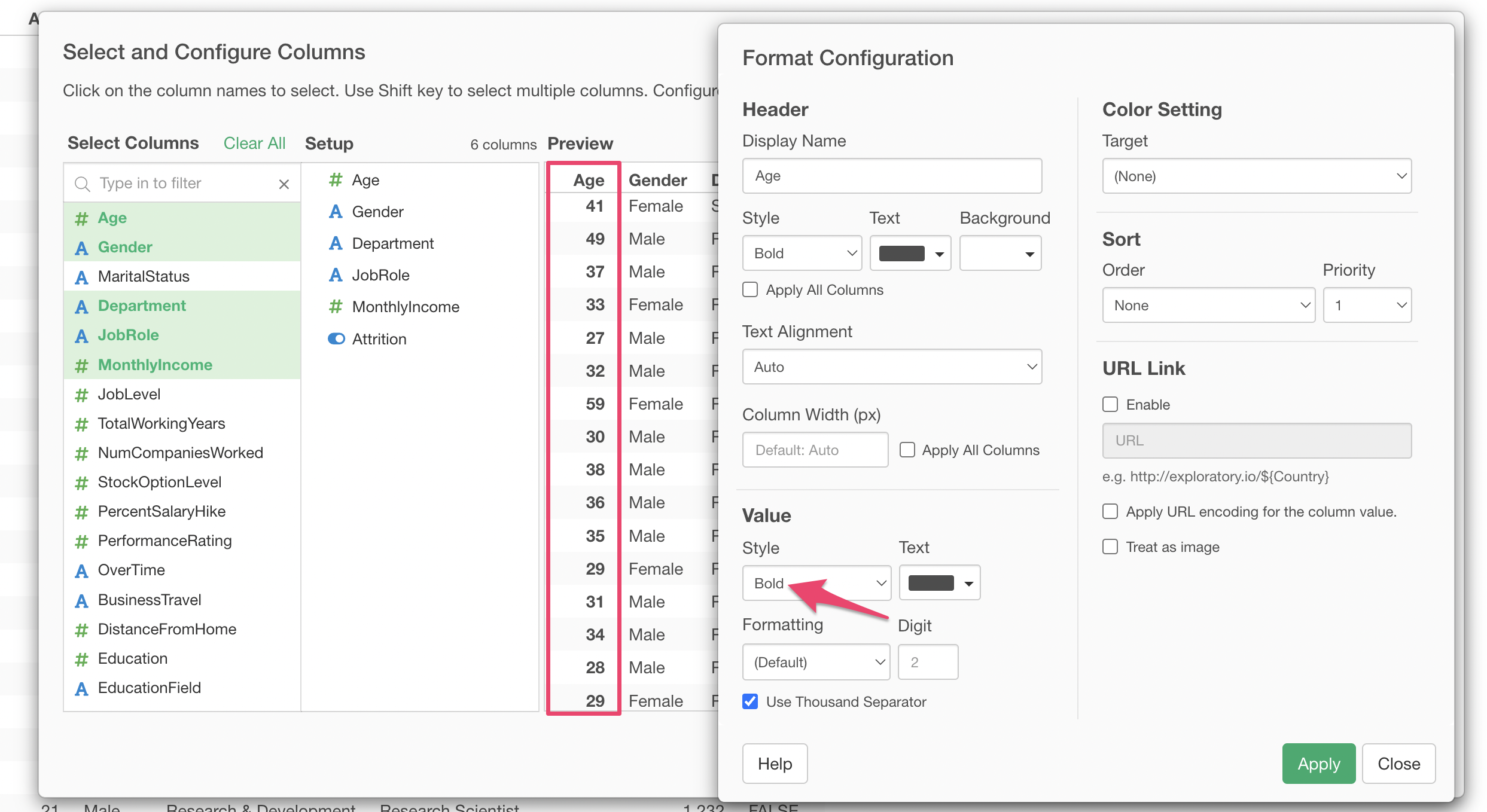Image resolution: width=1487 pixels, height=812 pixels.
Task: Disable the Use Thousand Separator checkbox
Action: coord(750,701)
